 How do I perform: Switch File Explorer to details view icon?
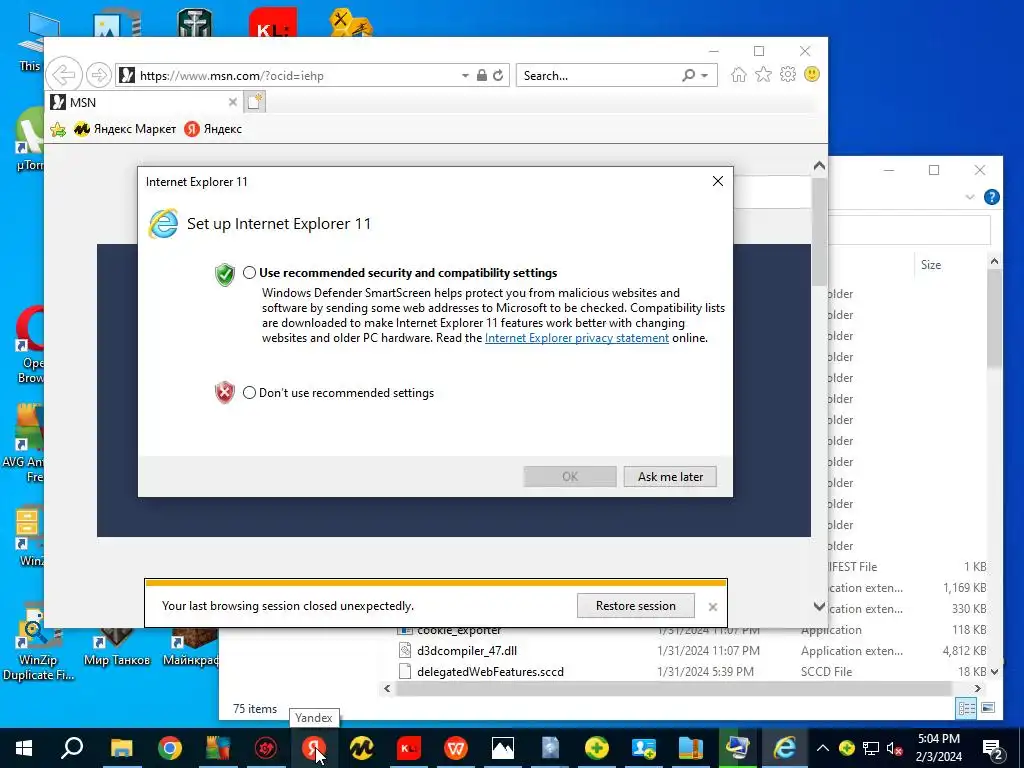tap(966, 708)
